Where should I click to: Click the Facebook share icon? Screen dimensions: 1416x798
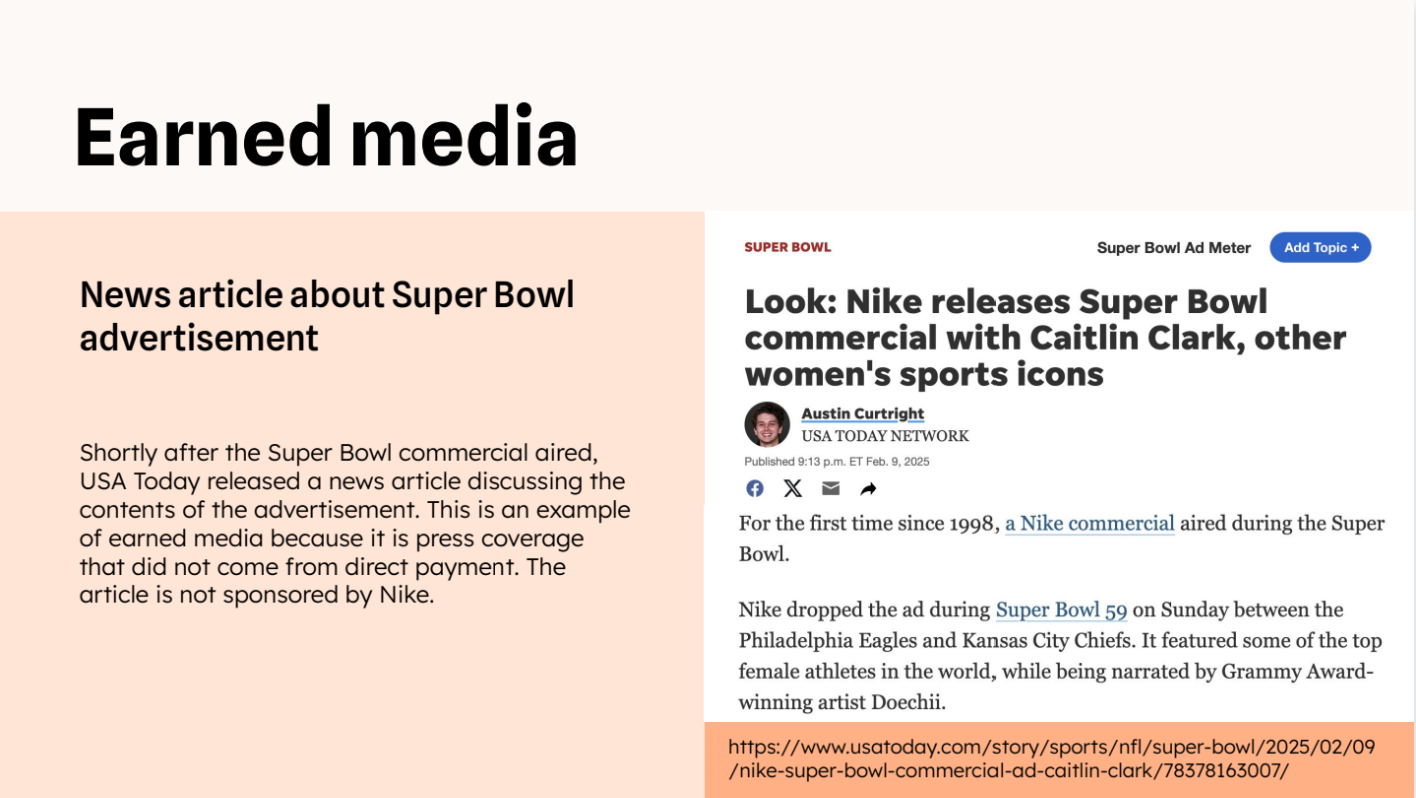tap(755, 488)
